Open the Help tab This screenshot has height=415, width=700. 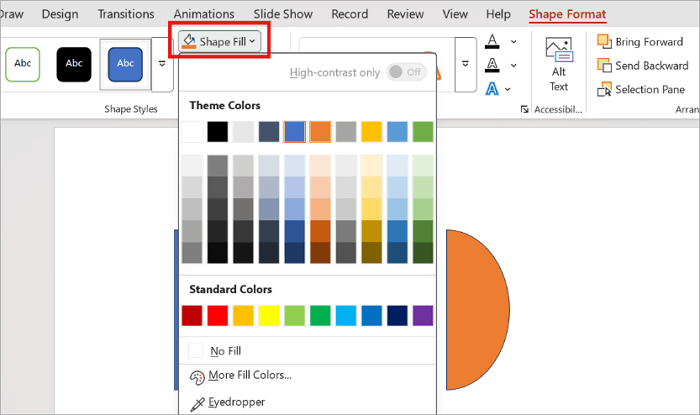coord(498,14)
